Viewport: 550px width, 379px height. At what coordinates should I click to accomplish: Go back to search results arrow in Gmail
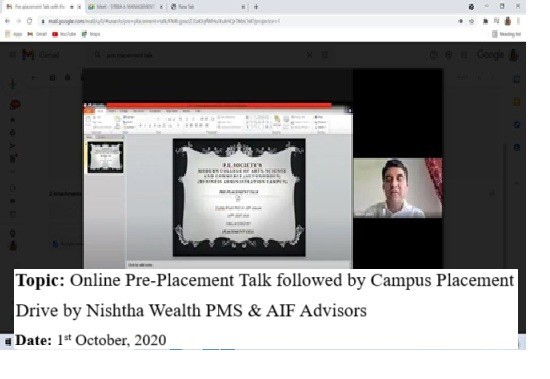34,78
